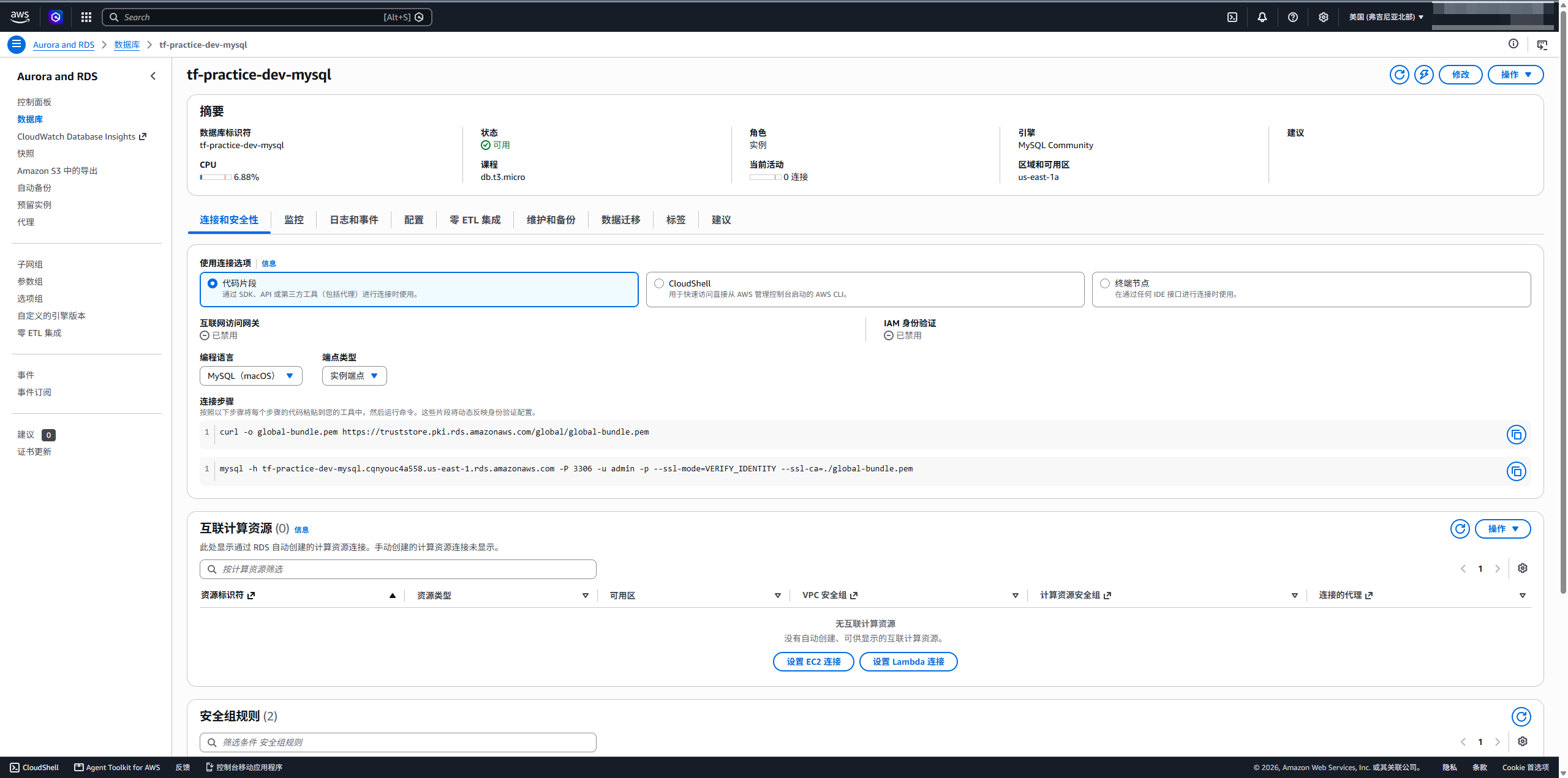Go to next page of security group rules
The image size is (1568, 778).
coord(1498,742)
